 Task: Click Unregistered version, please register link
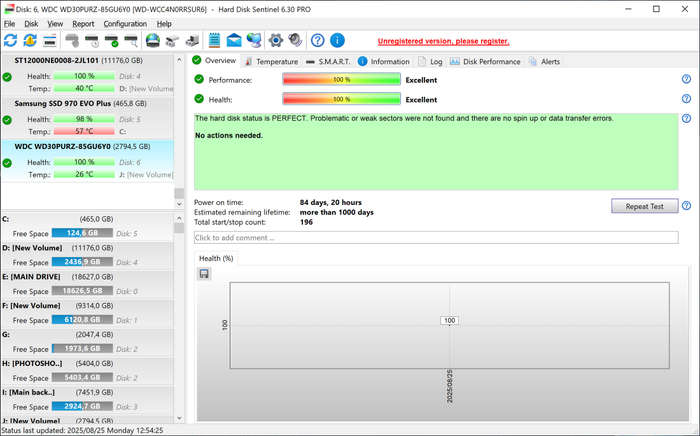point(443,41)
